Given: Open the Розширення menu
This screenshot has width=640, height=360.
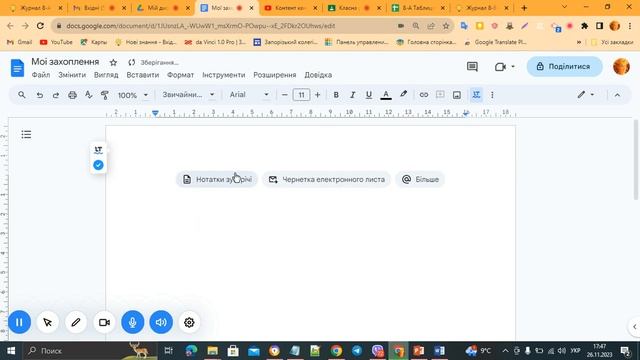Looking at the screenshot, I should point(275,75).
